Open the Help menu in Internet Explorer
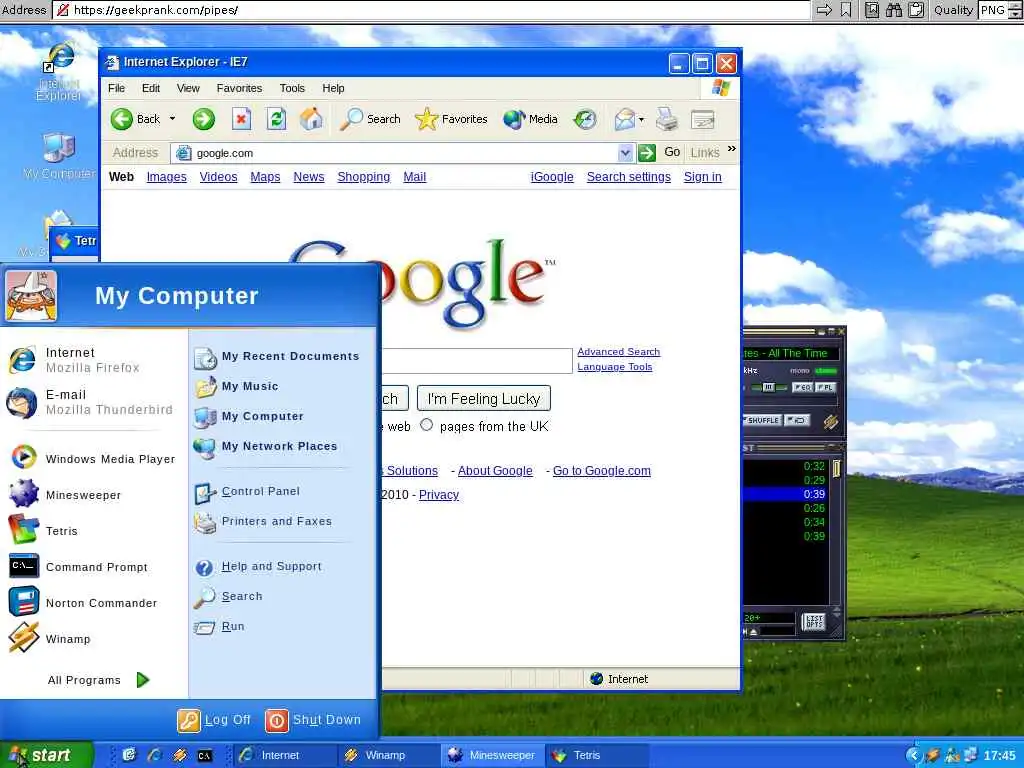1024x768 pixels. point(333,88)
